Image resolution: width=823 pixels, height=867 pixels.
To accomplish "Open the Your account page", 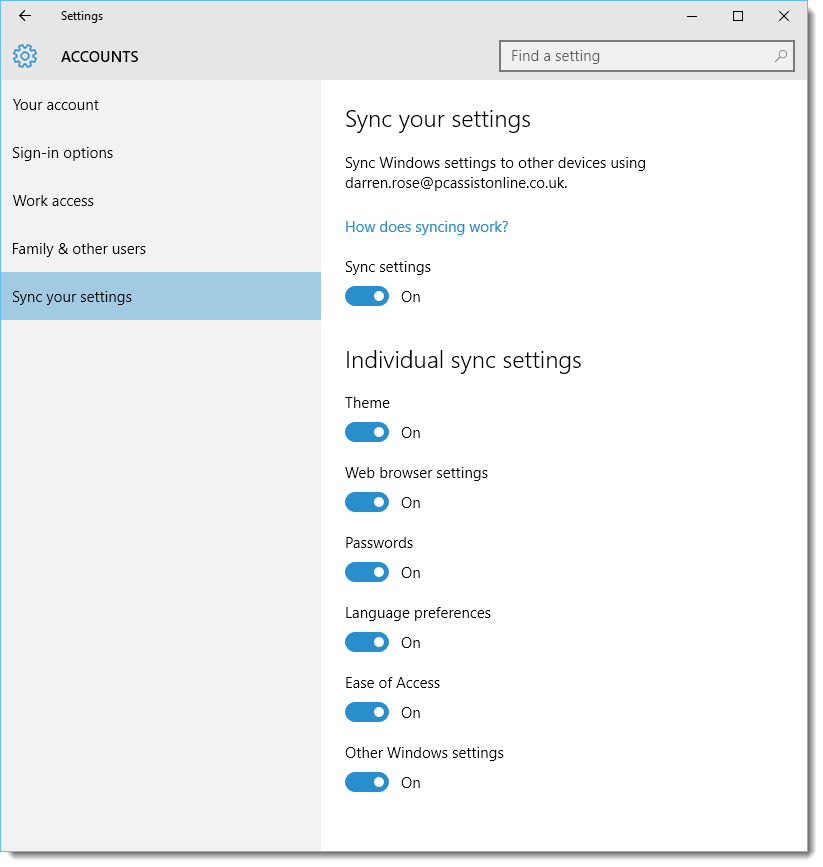I will click(x=55, y=104).
